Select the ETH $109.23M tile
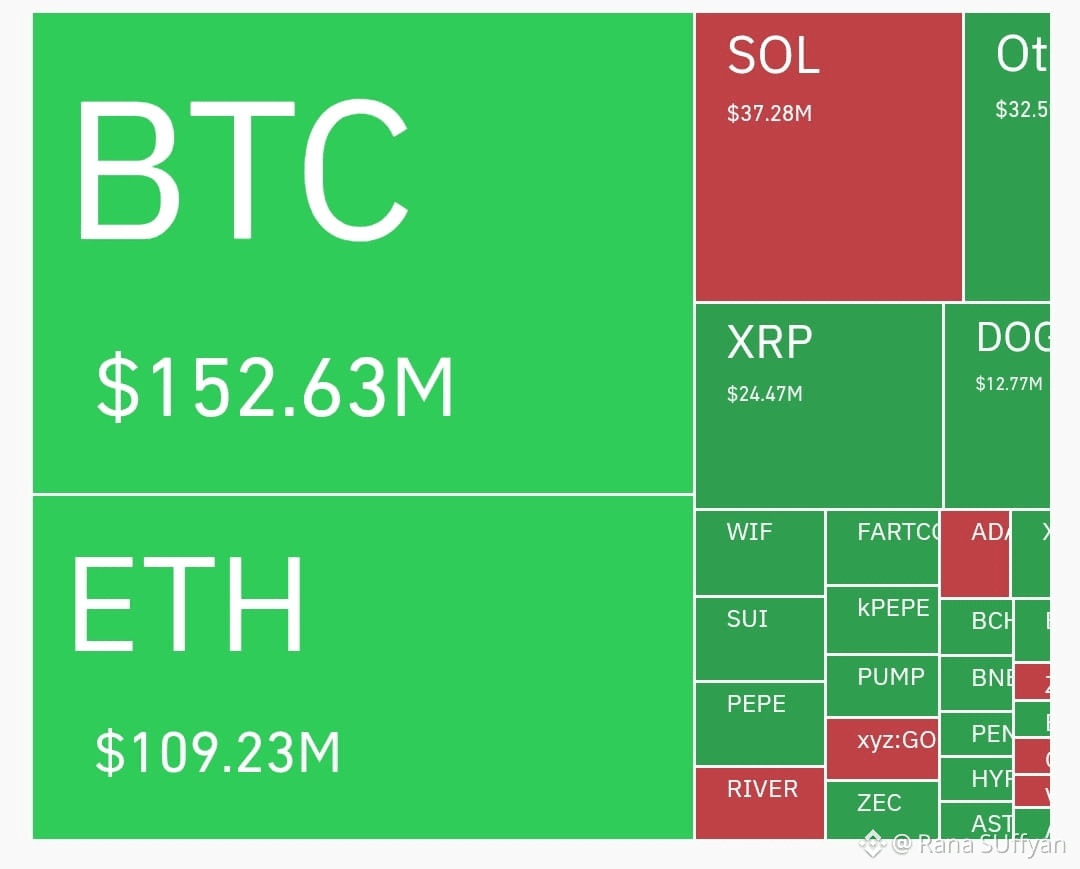Image resolution: width=1080 pixels, height=869 pixels. (363, 667)
